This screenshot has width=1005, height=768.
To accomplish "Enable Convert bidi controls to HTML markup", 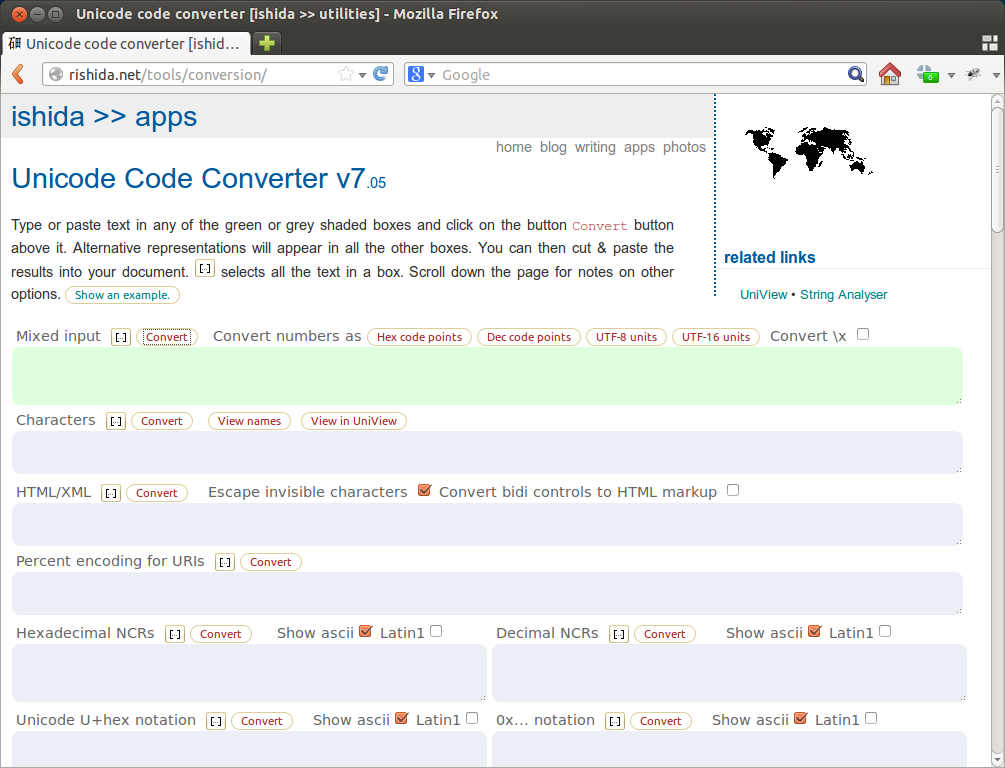I will (x=733, y=490).
